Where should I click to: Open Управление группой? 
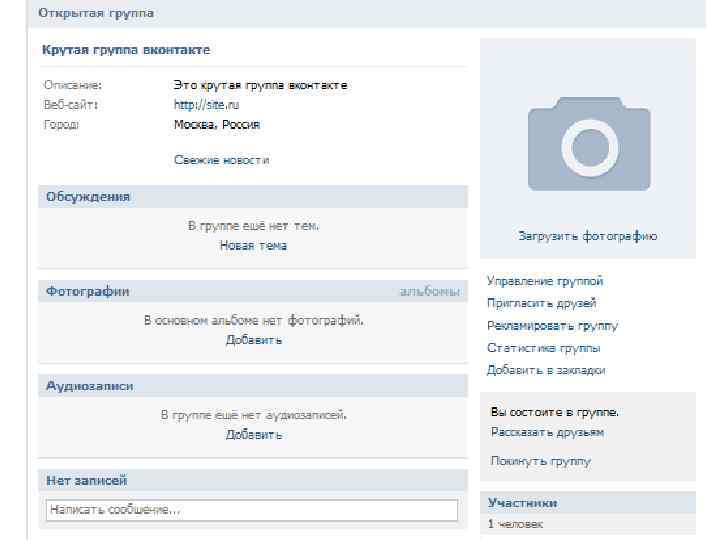(545, 281)
